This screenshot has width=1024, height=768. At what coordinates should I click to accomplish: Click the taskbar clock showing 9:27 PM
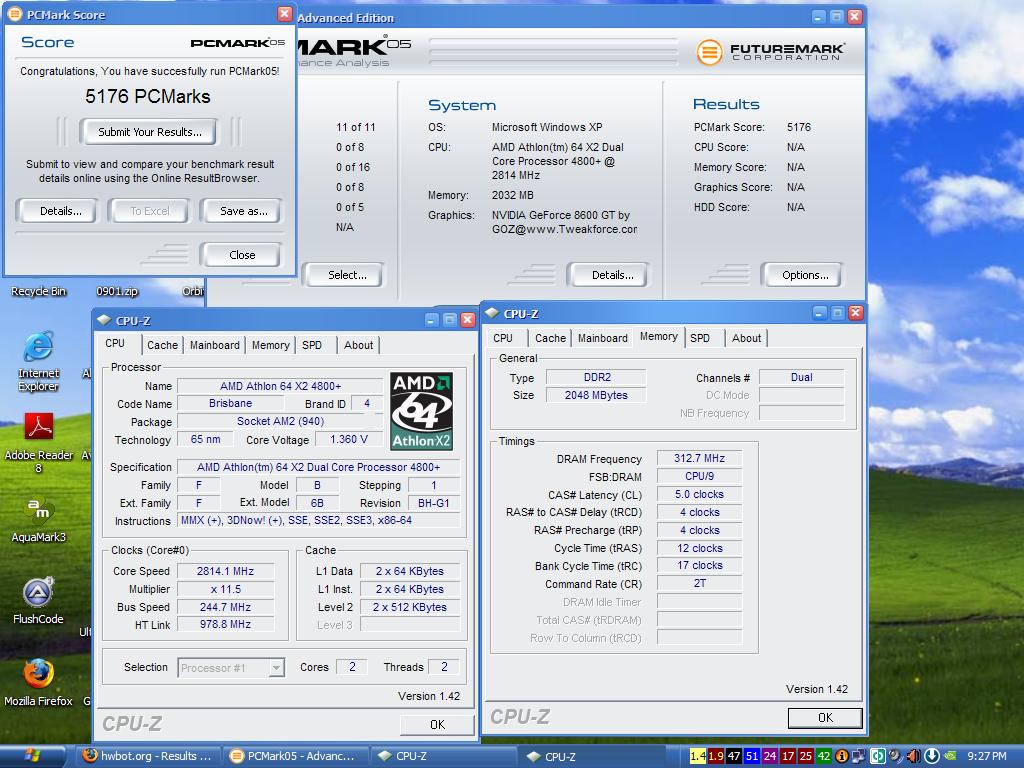pos(986,756)
